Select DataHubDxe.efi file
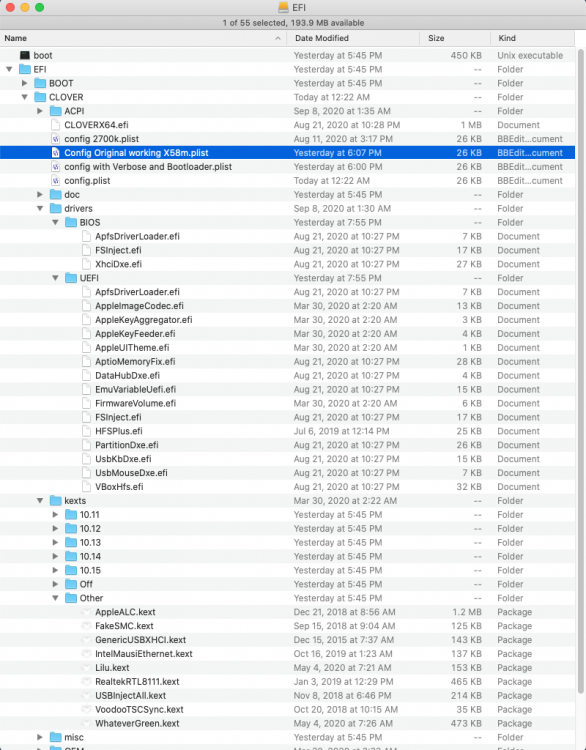586x750 pixels. [x=287, y=375]
